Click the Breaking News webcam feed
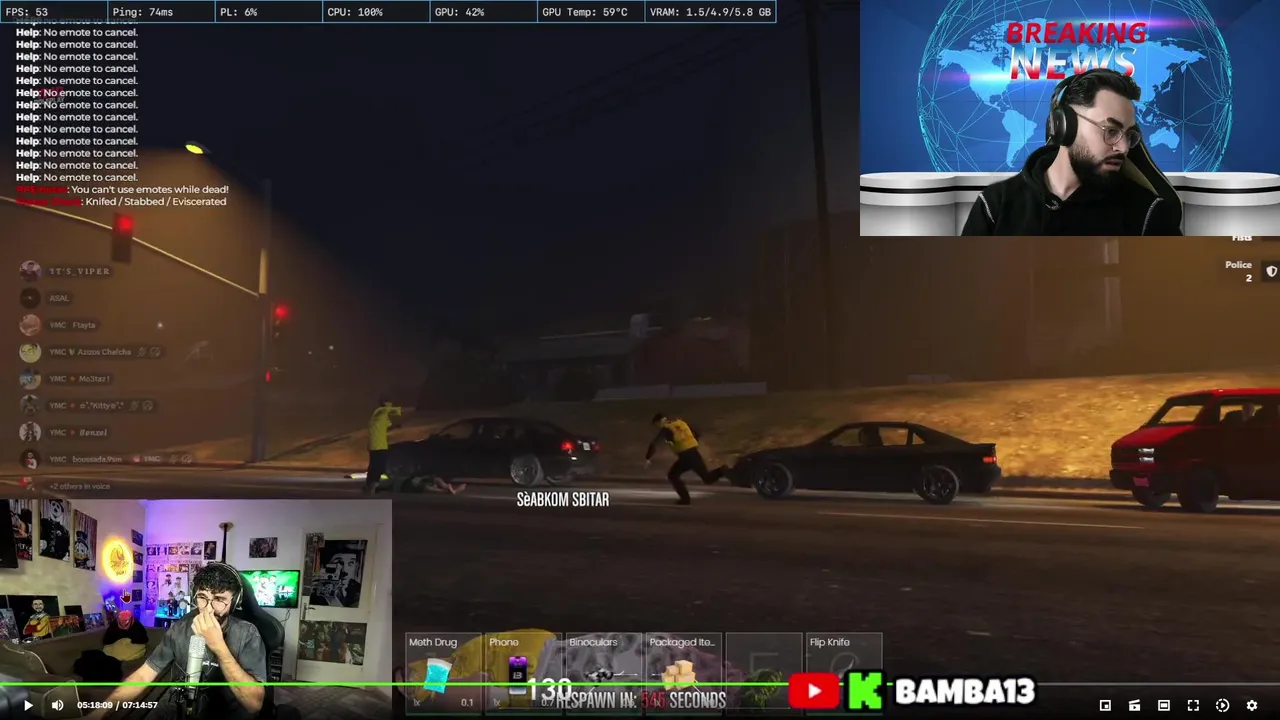Image resolution: width=1280 pixels, height=720 pixels. (1070, 118)
